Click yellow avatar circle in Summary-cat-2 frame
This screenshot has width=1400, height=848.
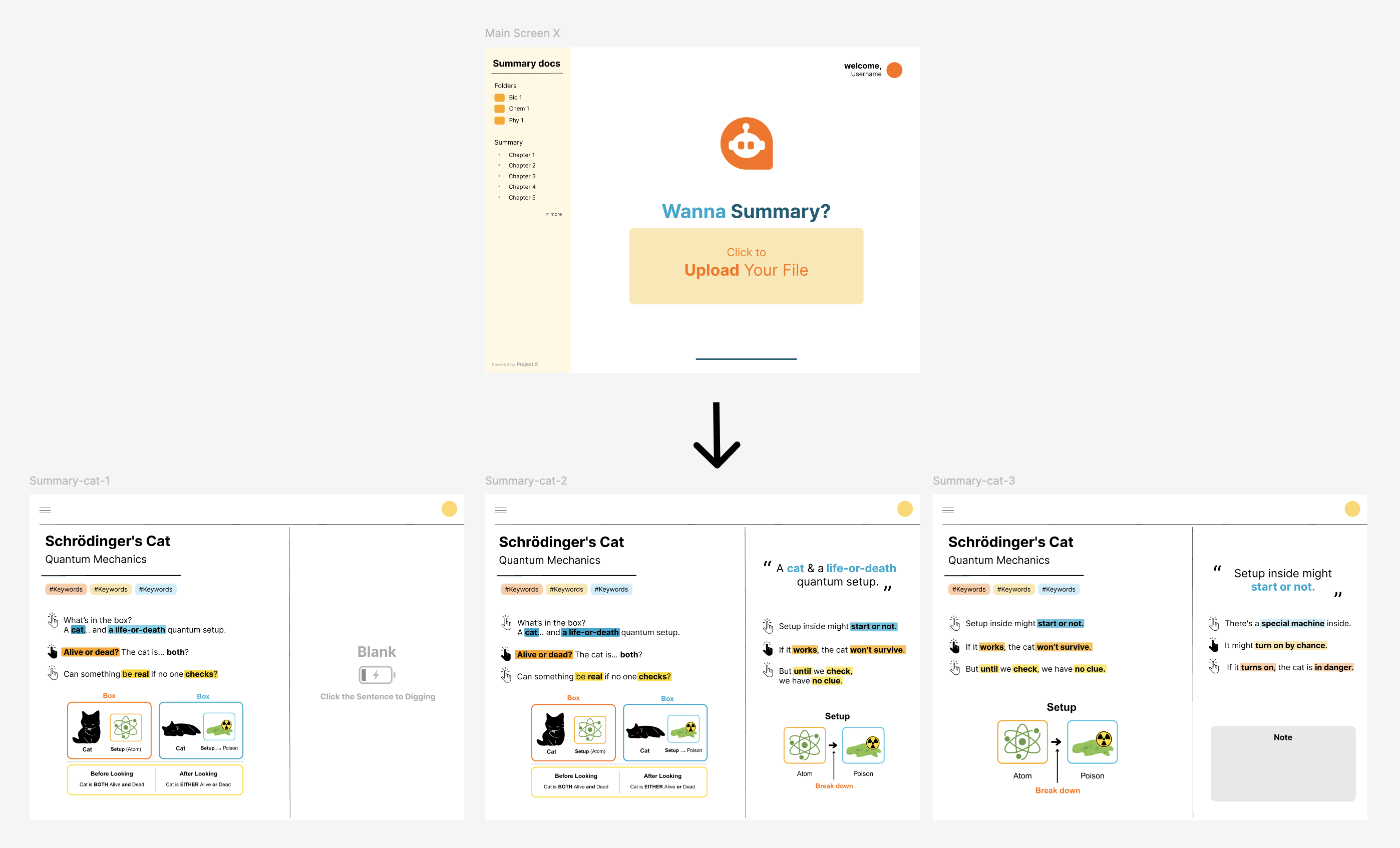905,509
